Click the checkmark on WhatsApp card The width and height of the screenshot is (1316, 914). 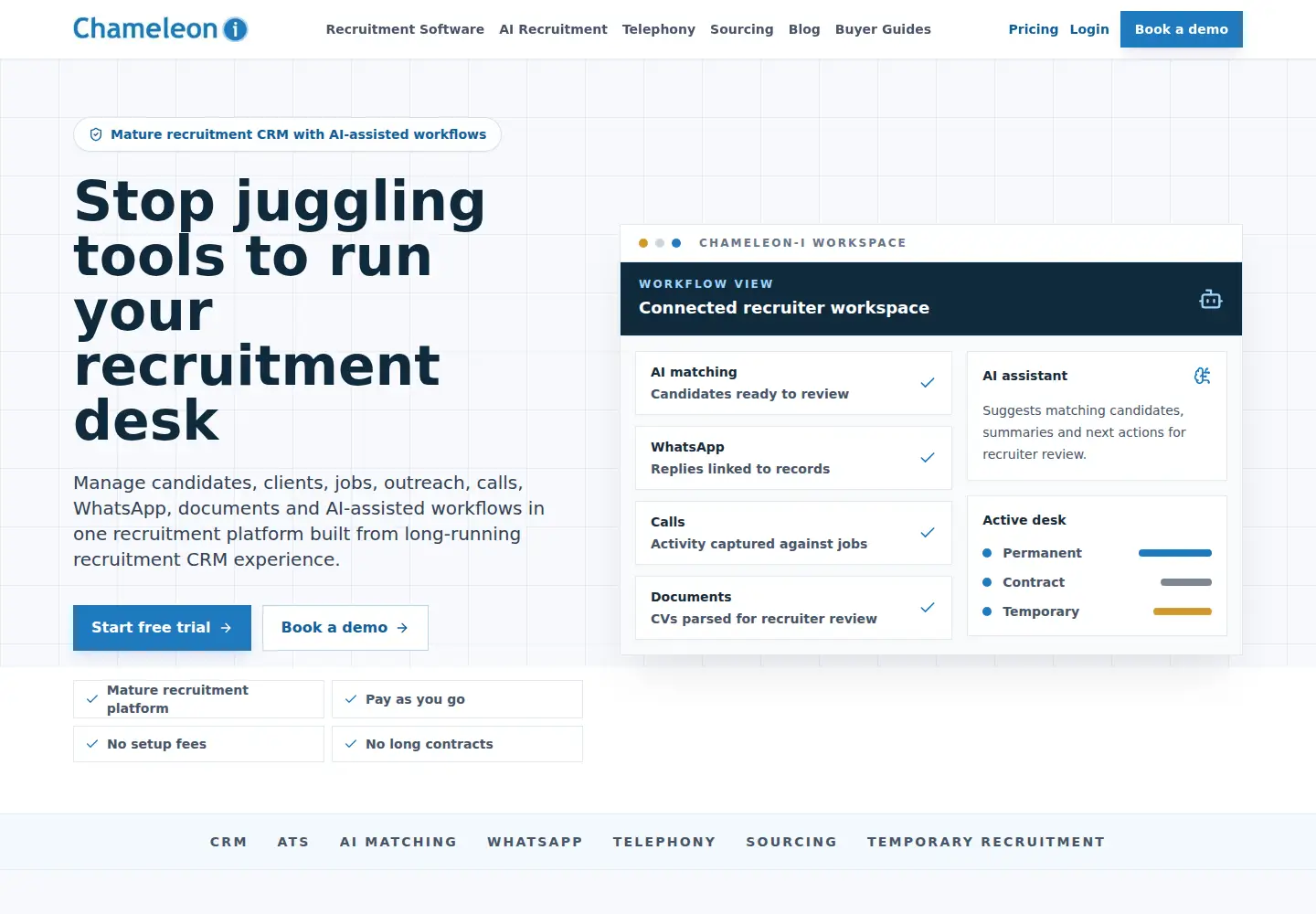coord(928,458)
